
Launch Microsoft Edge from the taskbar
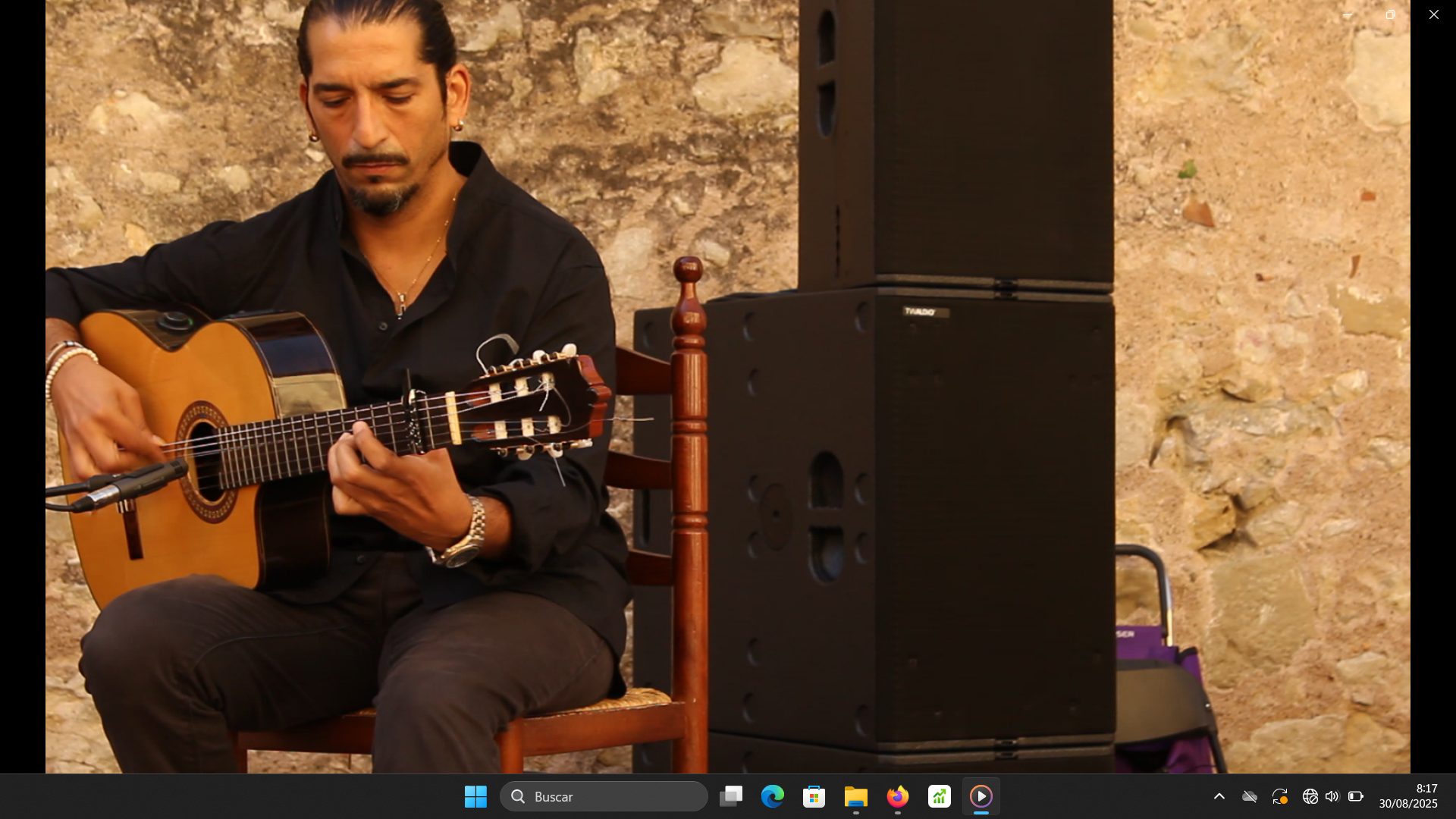[x=773, y=796]
